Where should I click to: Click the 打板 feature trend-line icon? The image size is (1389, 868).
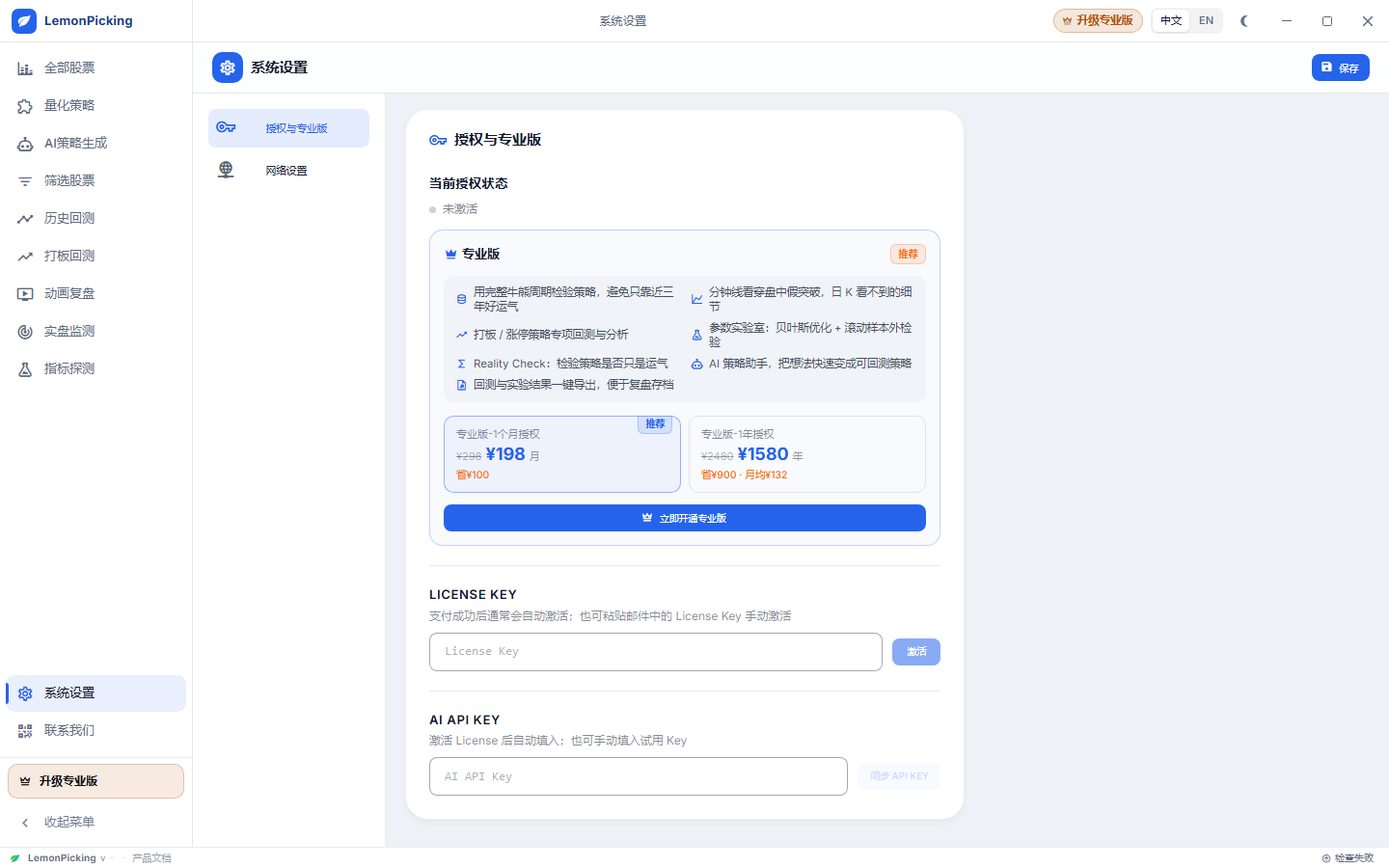pyautogui.click(x=461, y=335)
